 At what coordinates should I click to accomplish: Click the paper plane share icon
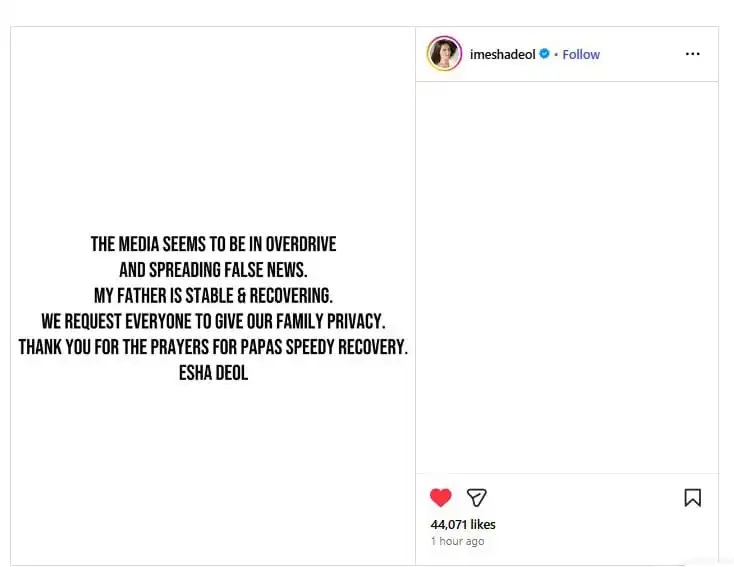(477, 497)
